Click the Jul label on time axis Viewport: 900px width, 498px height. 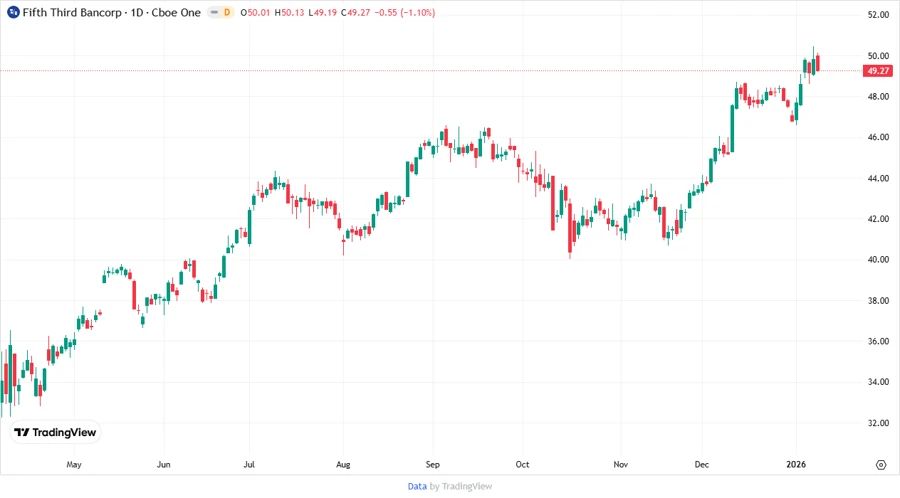pos(249,464)
